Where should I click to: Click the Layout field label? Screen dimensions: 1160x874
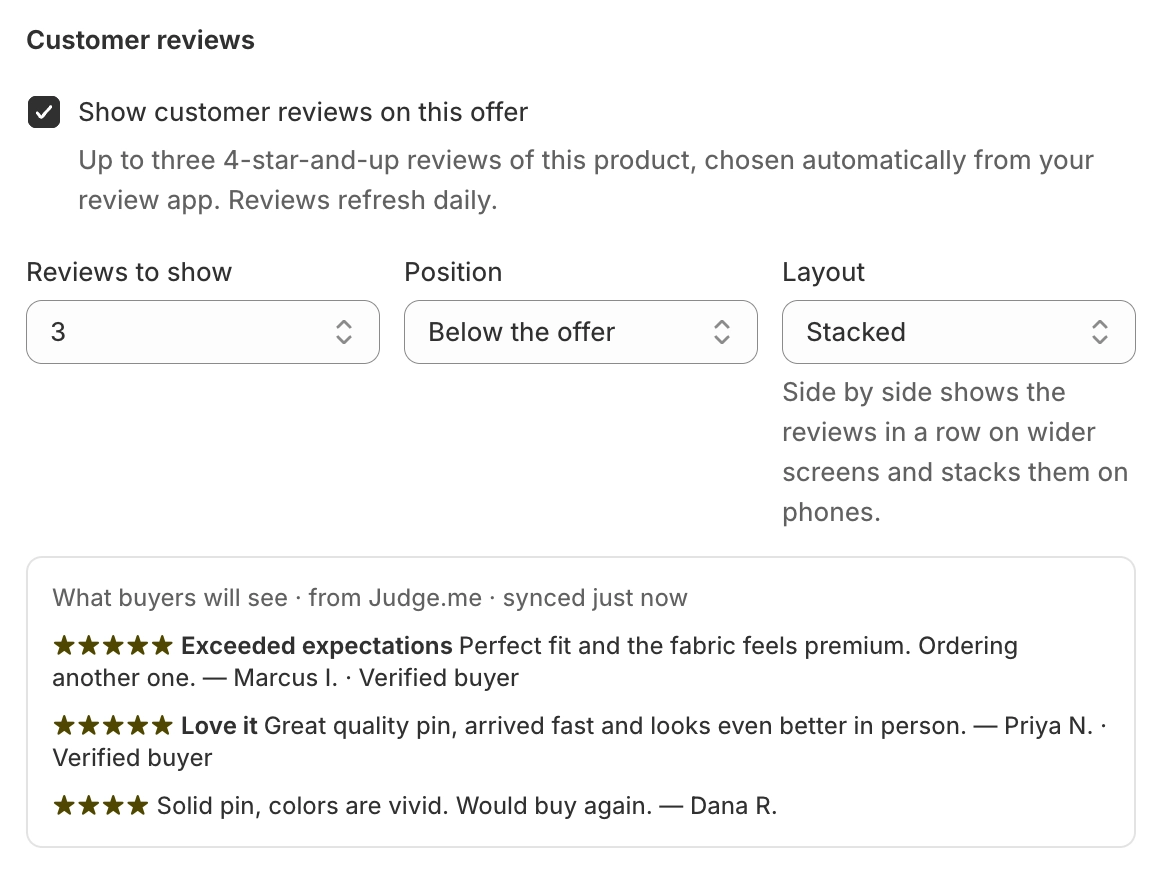click(x=823, y=272)
